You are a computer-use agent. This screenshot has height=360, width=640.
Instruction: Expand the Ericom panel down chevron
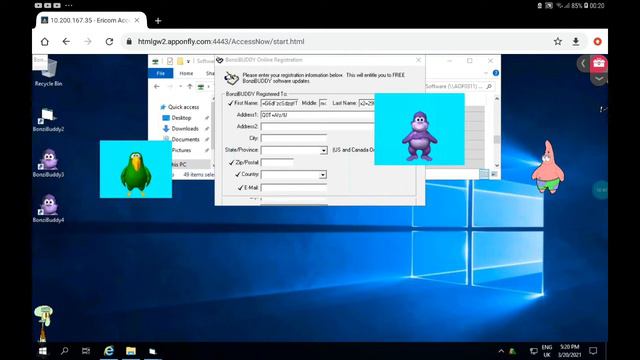599,79
